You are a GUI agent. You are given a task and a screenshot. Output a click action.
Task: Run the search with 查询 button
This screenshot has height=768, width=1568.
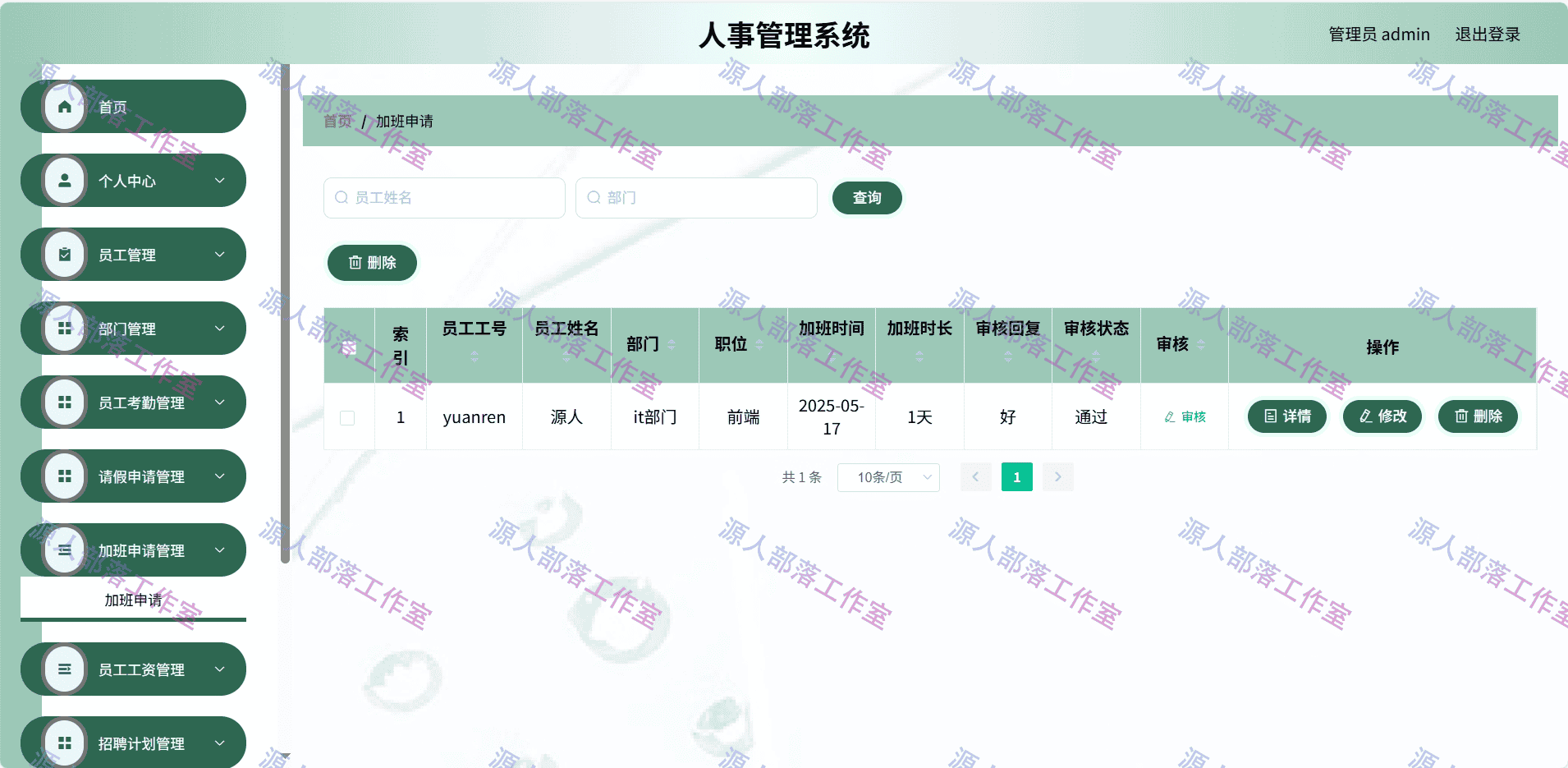867,198
